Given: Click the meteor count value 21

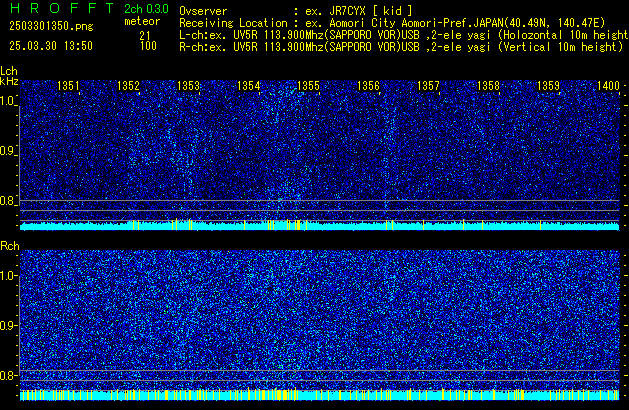Looking at the screenshot, I should (x=145, y=35).
